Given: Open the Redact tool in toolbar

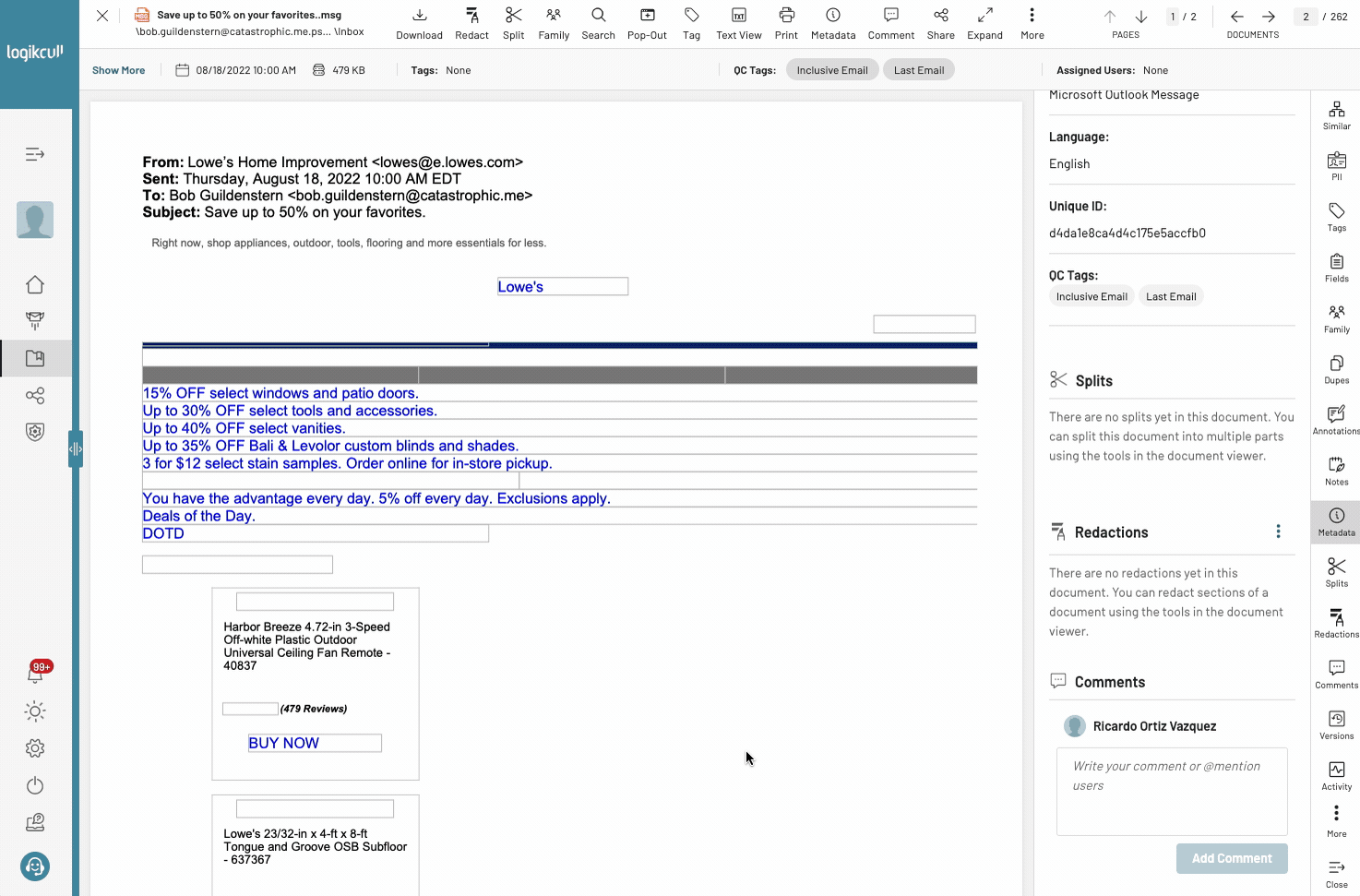Looking at the screenshot, I should point(471,24).
